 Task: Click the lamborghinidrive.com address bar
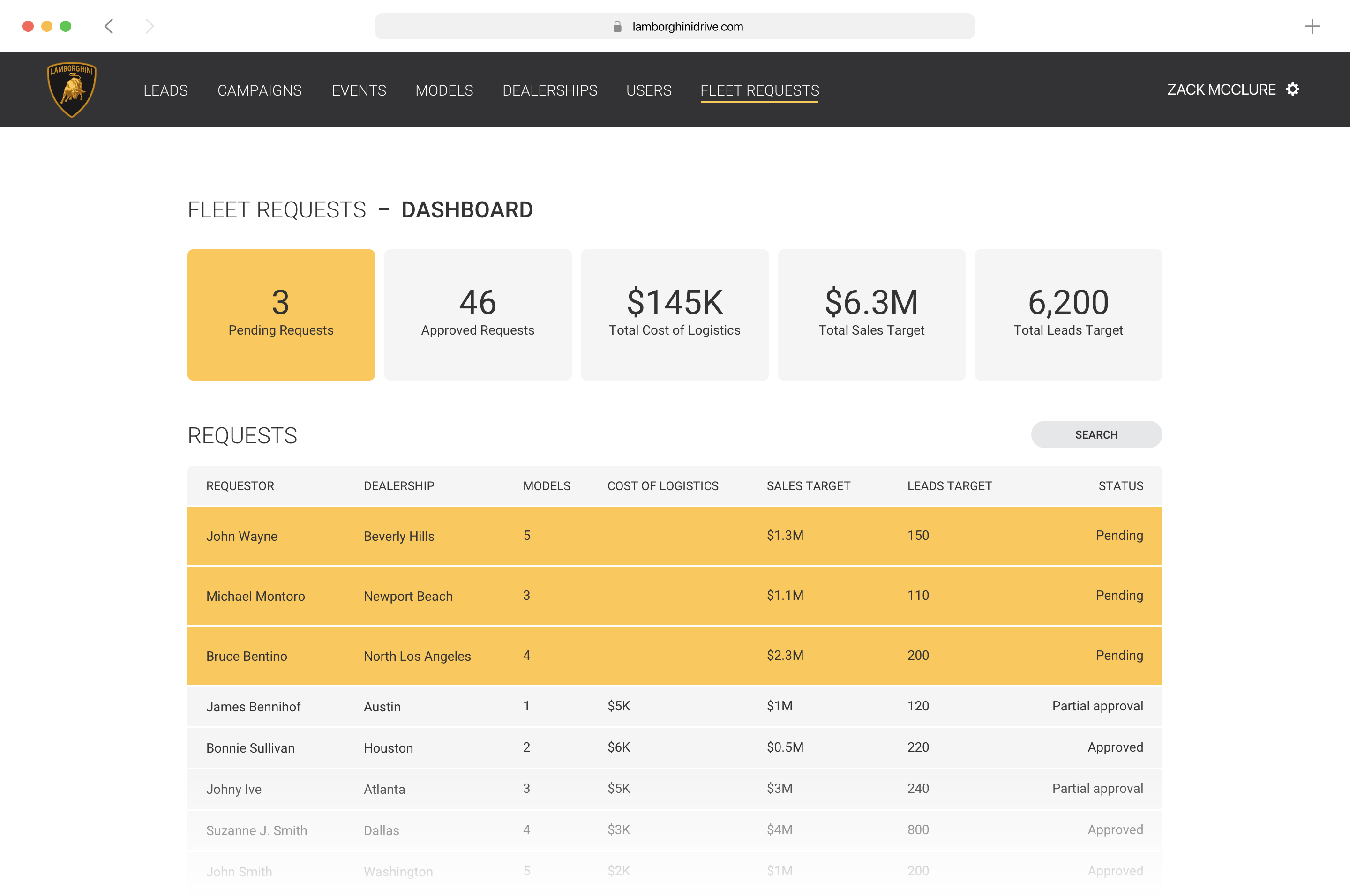[687, 27]
